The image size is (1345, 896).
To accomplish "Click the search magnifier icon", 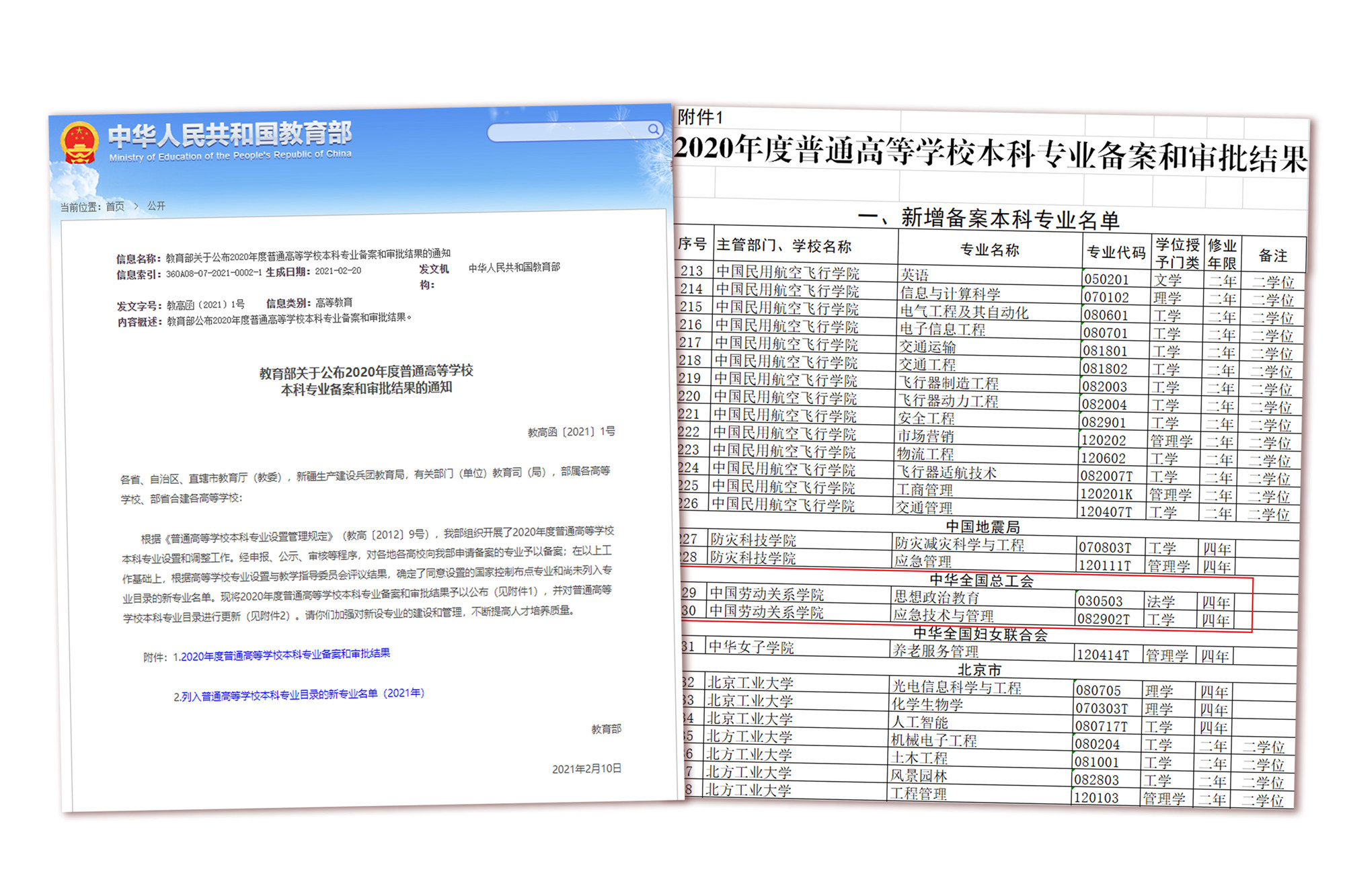I will pos(653,129).
